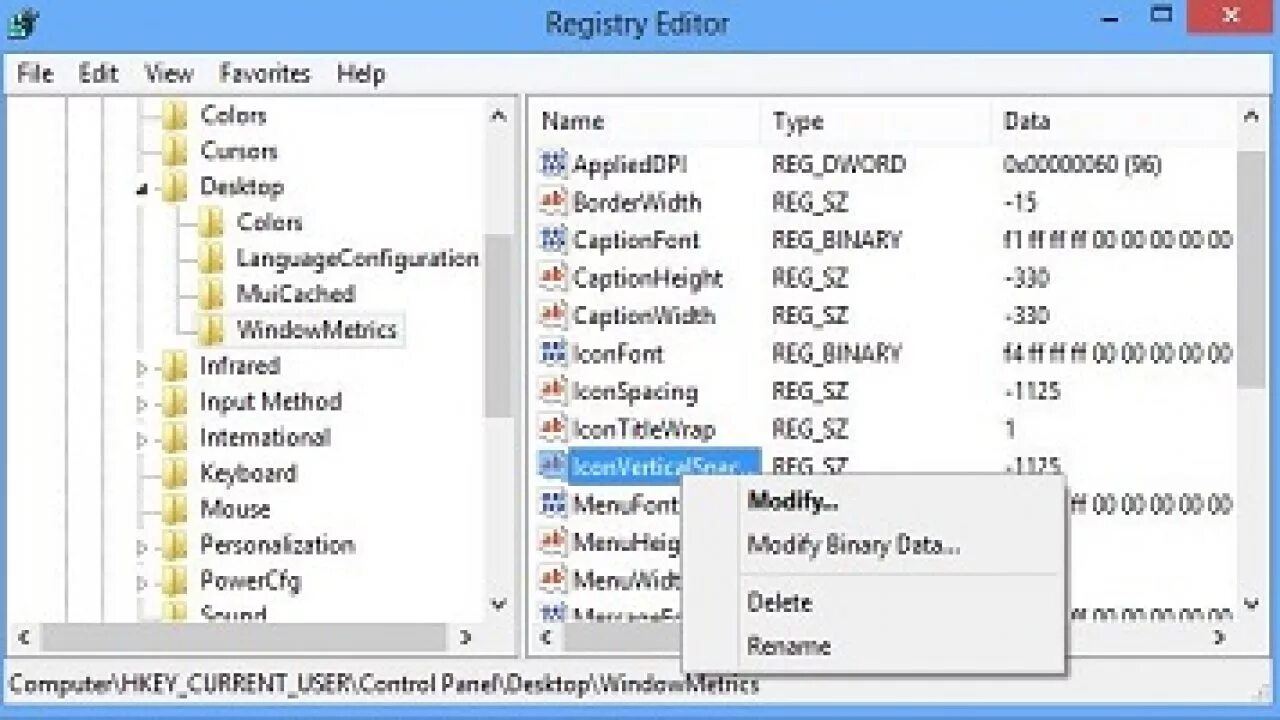Click the IconFont binary value icon
The width and height of the screenshot is (1280, 720).
tap(553, 353)
